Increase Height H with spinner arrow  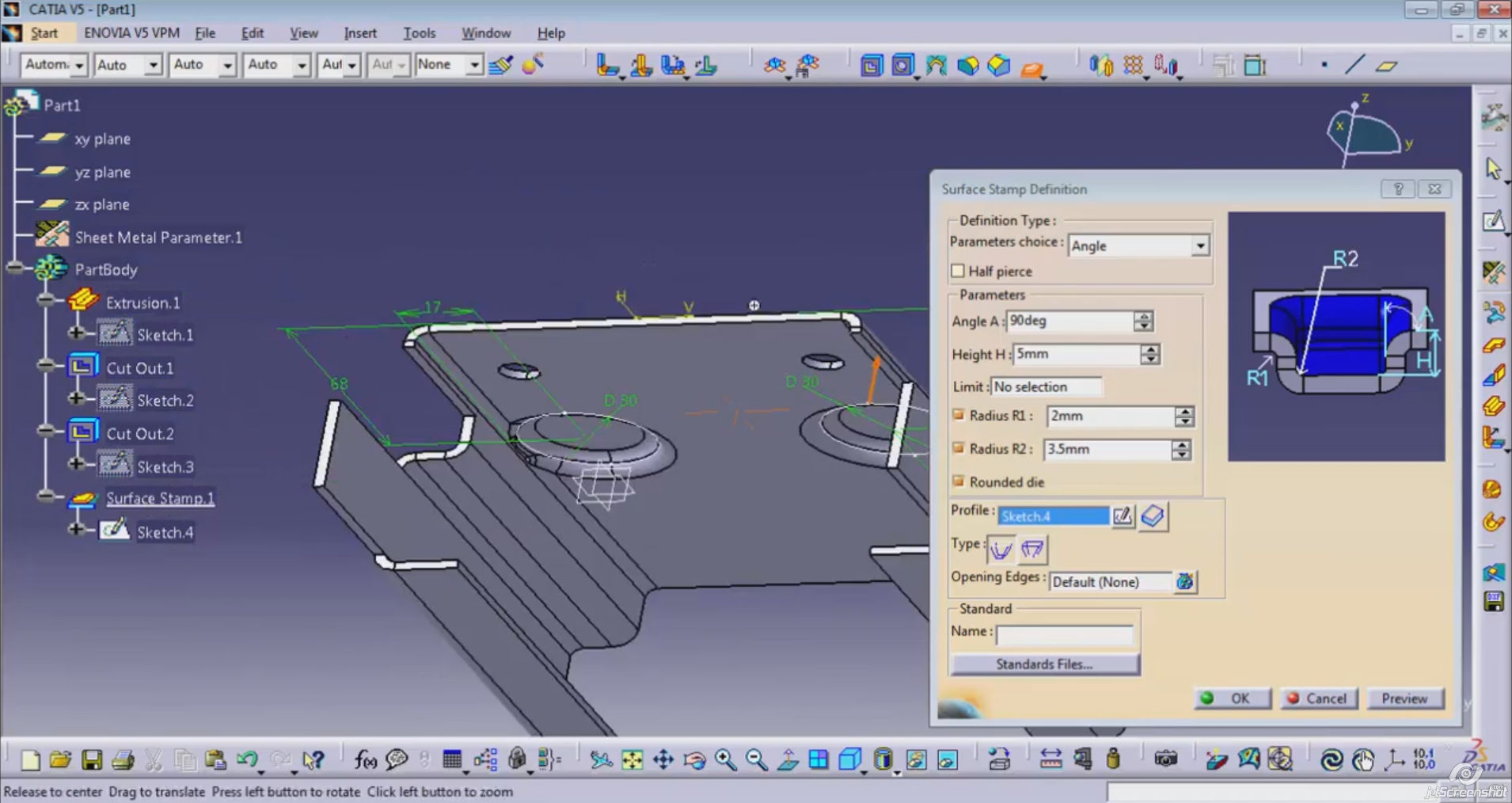click(x=1150, y=349)
